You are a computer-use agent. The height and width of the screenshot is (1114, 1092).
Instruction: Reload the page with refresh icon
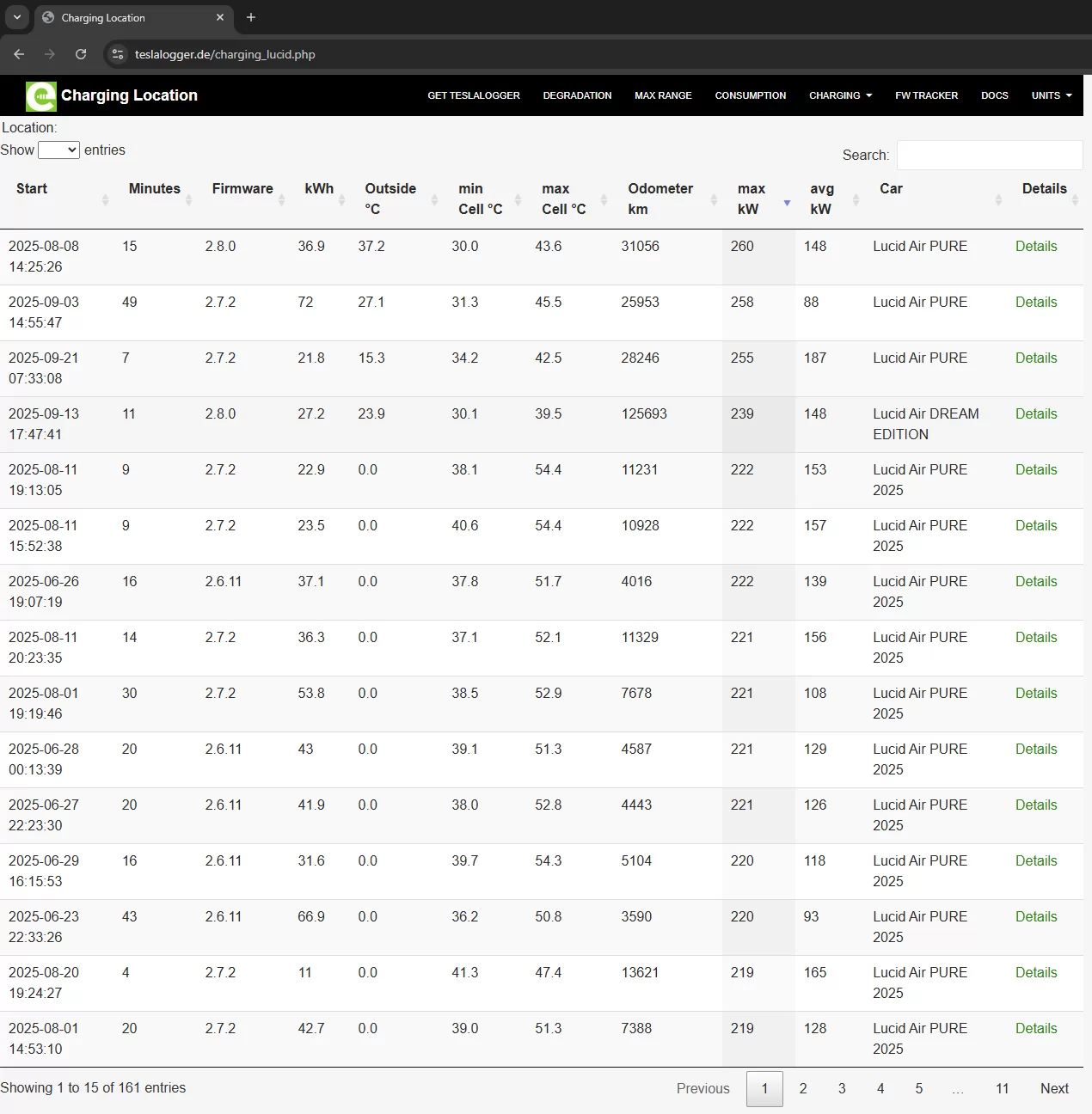click(81, 54)
